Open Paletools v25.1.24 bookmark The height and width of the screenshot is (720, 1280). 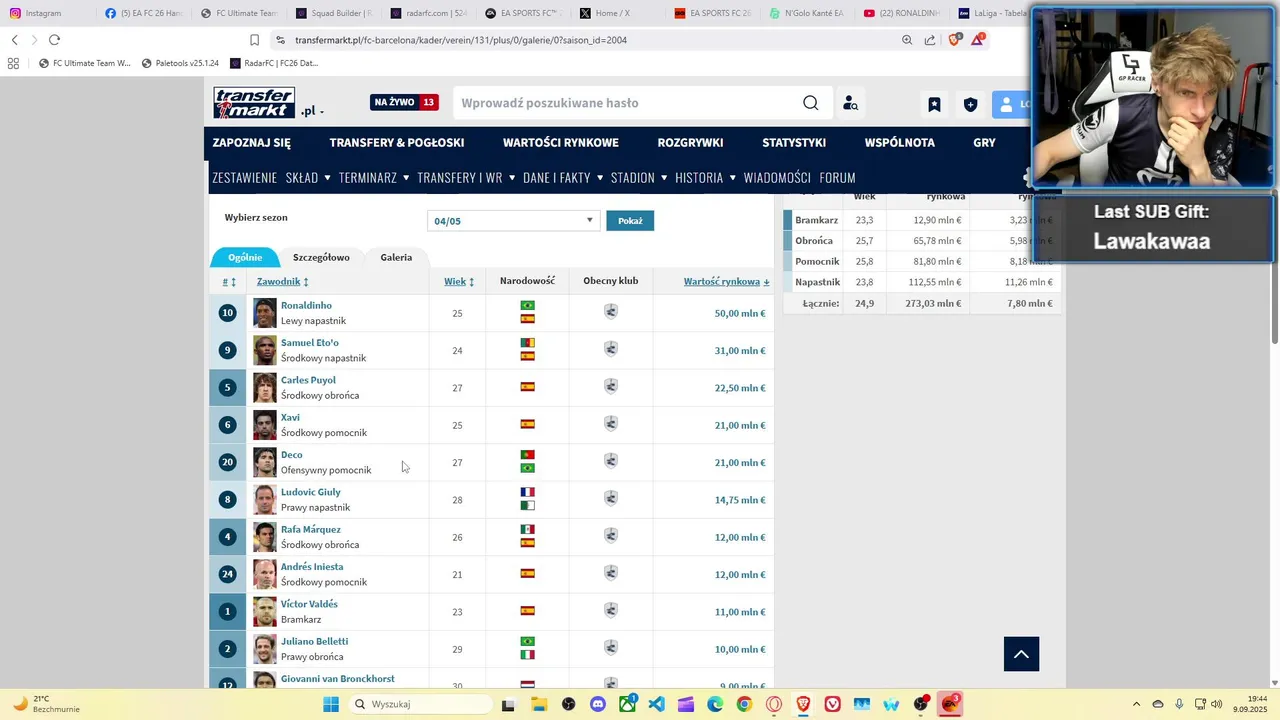[x=180, y=63]
